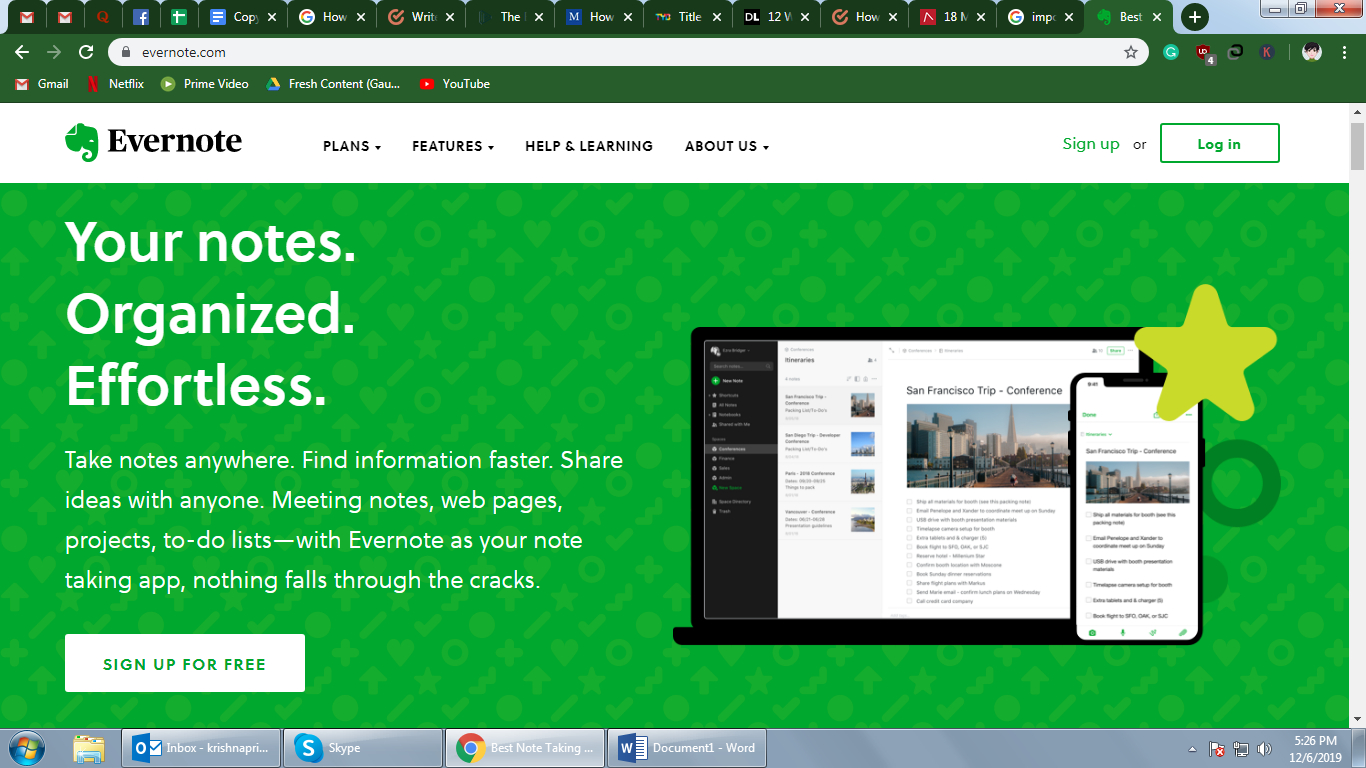Go back to the previous page
The height and width of the screenshot is (768, 1366).
tap(22, 52)
